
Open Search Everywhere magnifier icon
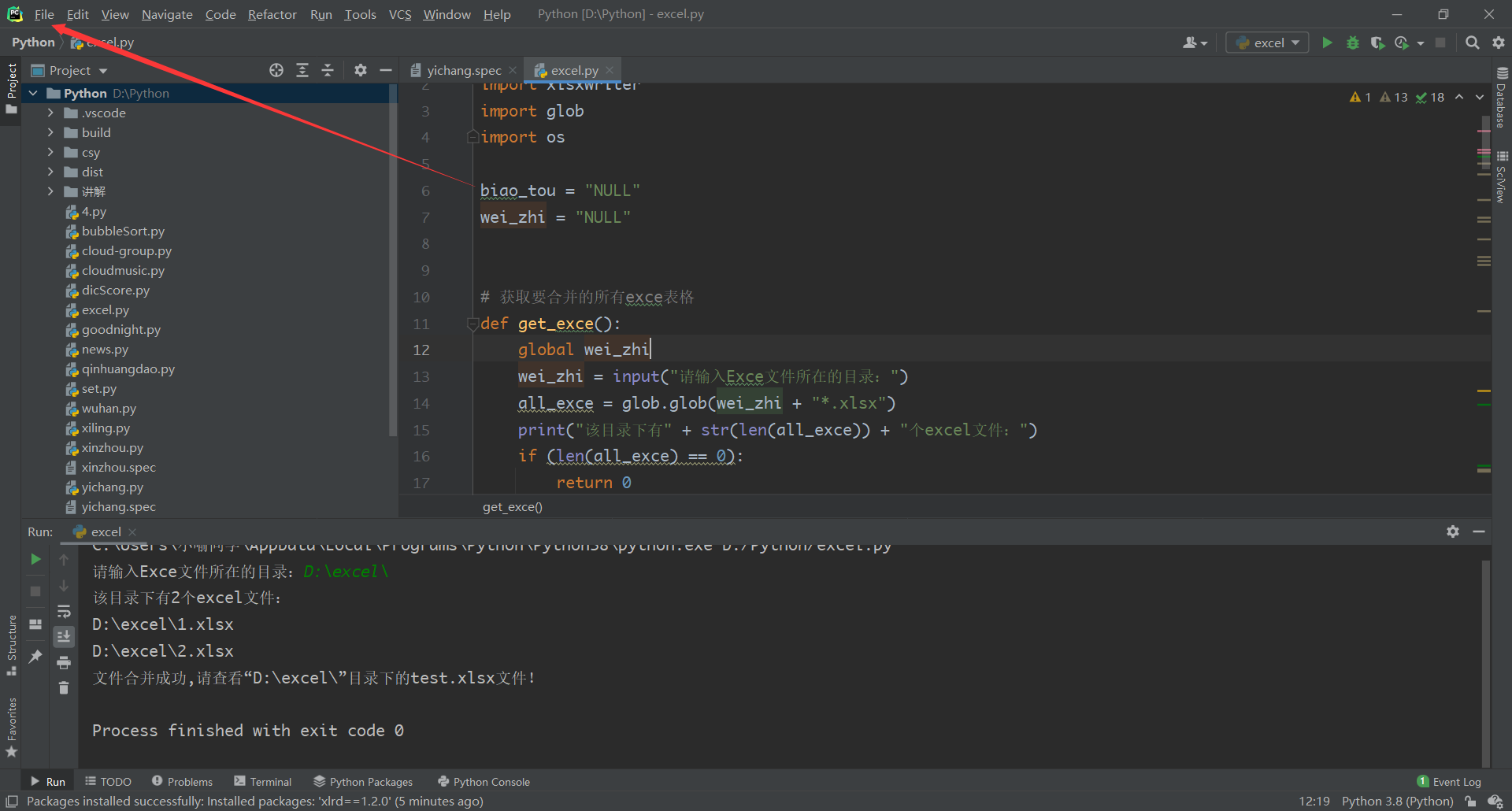(x=1472, y=43)
